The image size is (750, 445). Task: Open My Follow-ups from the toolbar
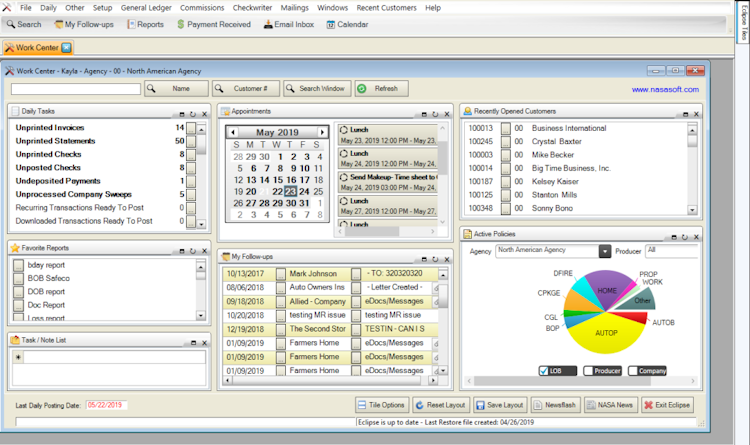(x=84, y=24)
